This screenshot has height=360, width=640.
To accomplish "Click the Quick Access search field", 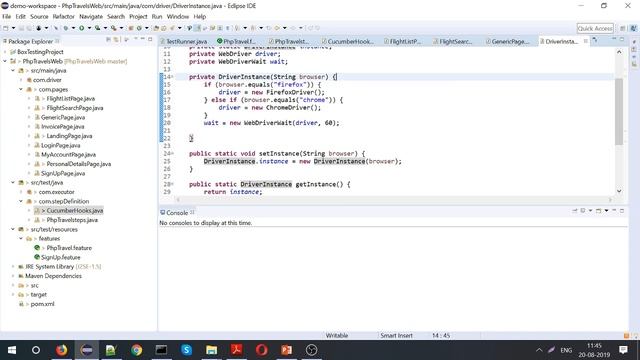I will point(595,28).
